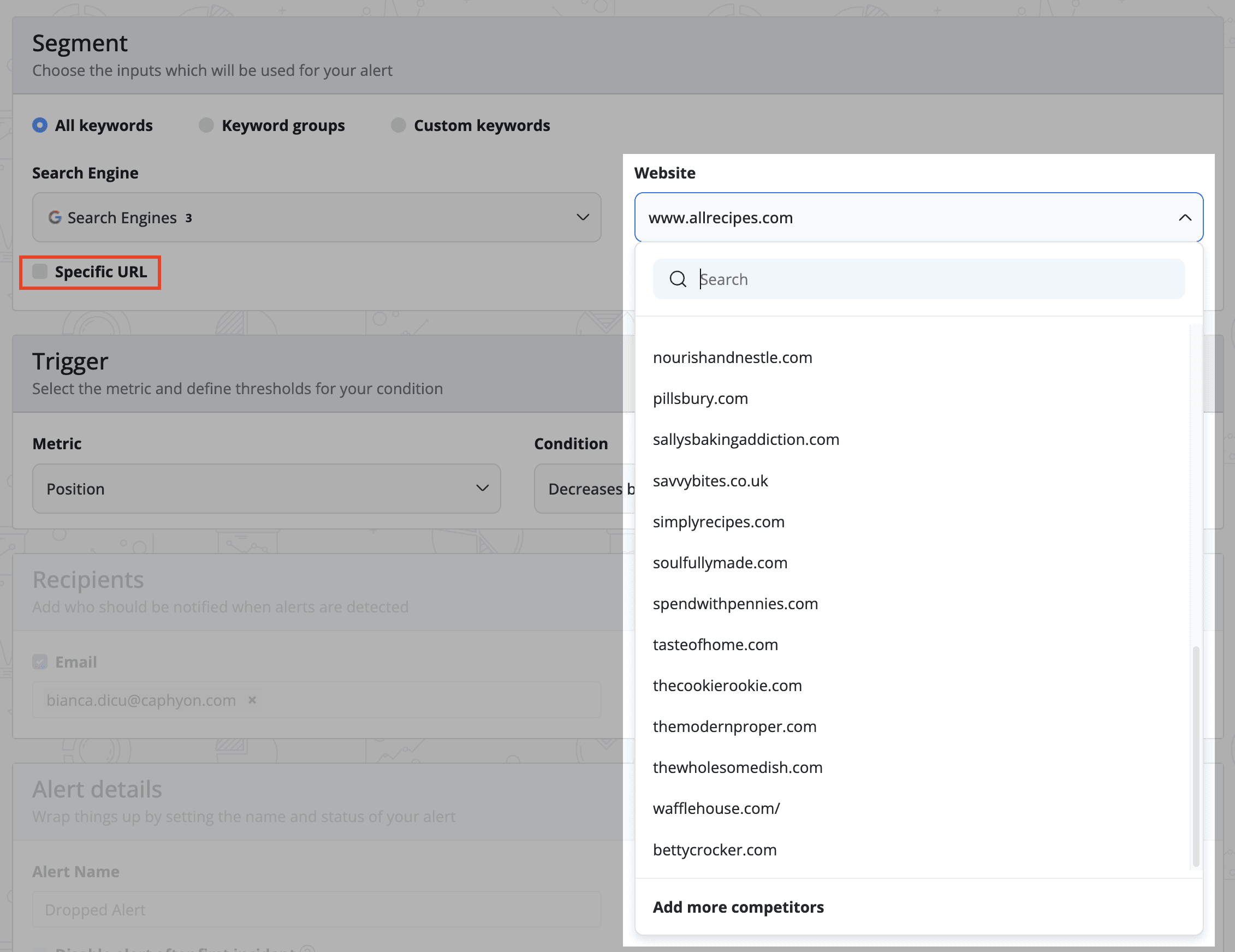Click the website Search input field
This screenshot has height=952, width=1235.
click(918, 279)
